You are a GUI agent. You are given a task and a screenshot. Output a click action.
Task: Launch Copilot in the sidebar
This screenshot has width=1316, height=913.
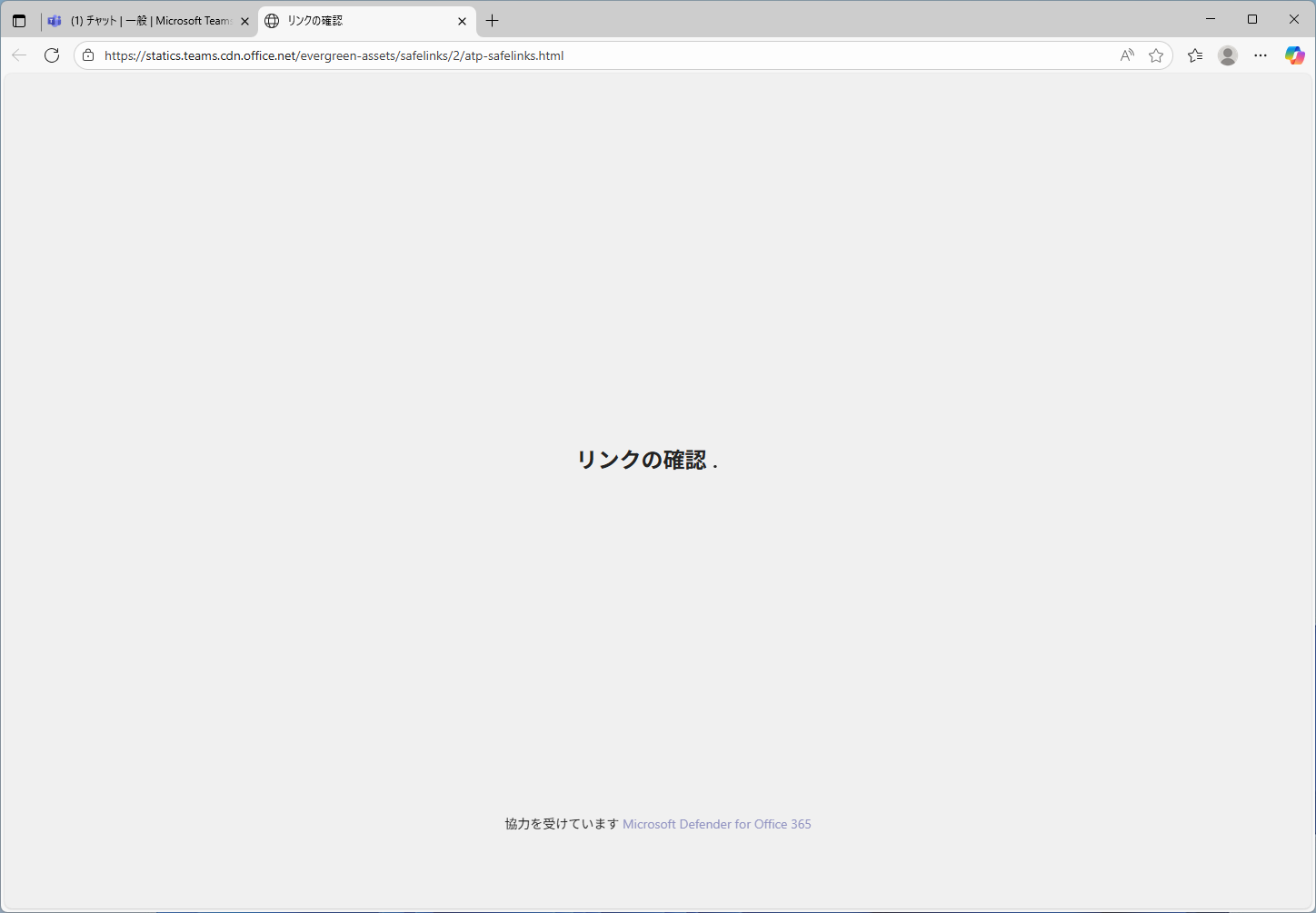(1294, 55)
